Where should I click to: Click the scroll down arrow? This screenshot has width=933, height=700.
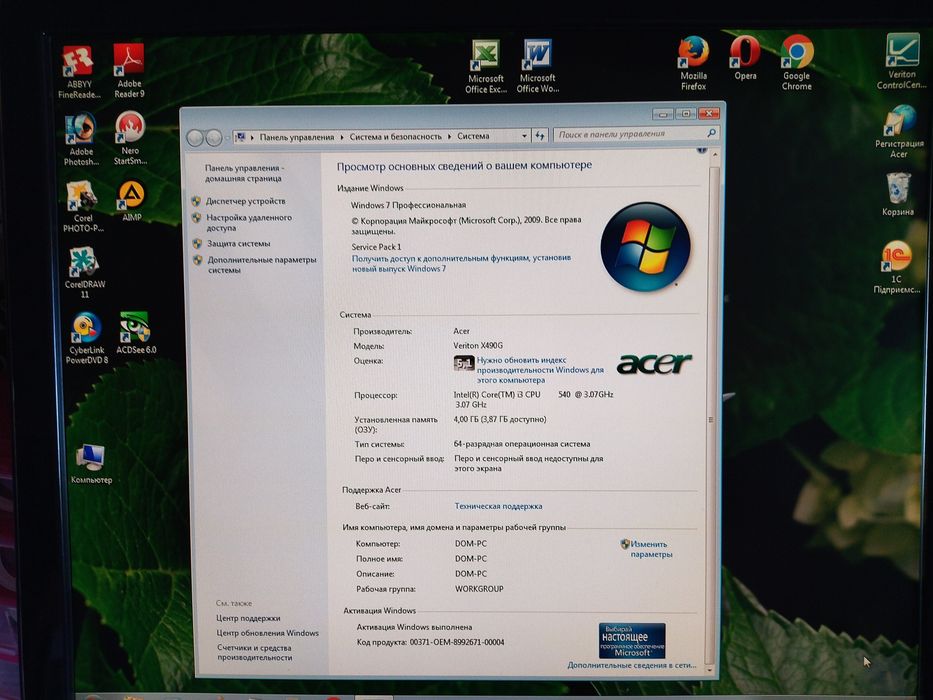click(x=709, y=669)
